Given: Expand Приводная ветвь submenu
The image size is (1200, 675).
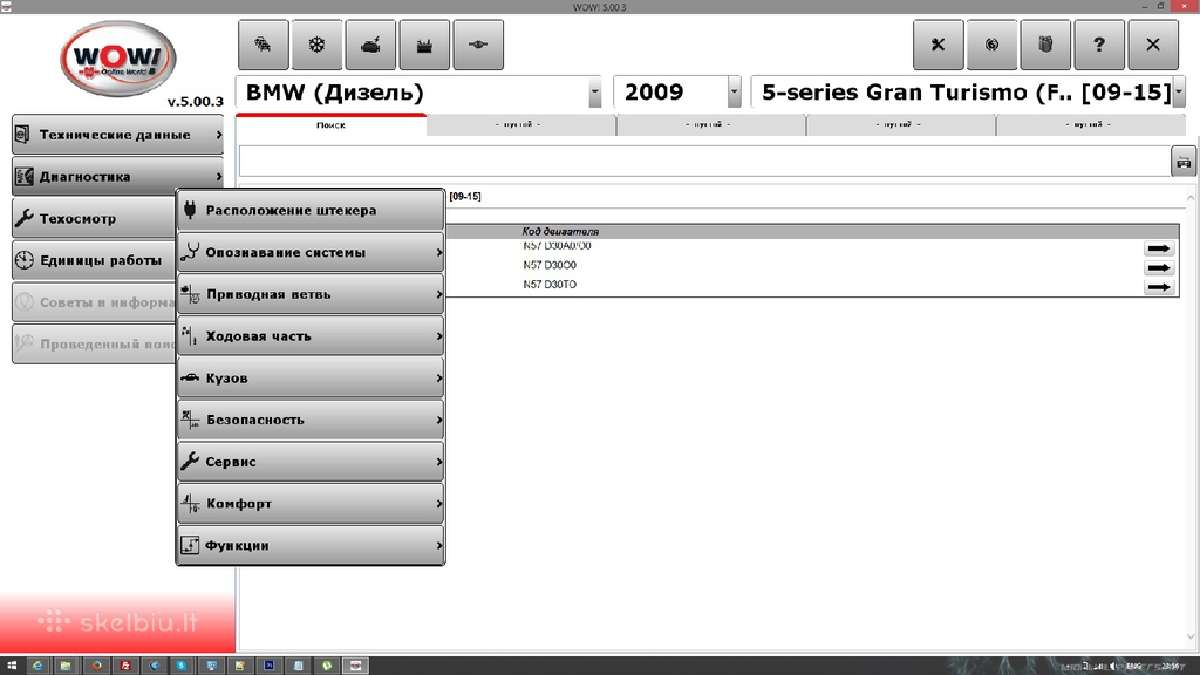Looking at the screenshot, I should [311, 295].
